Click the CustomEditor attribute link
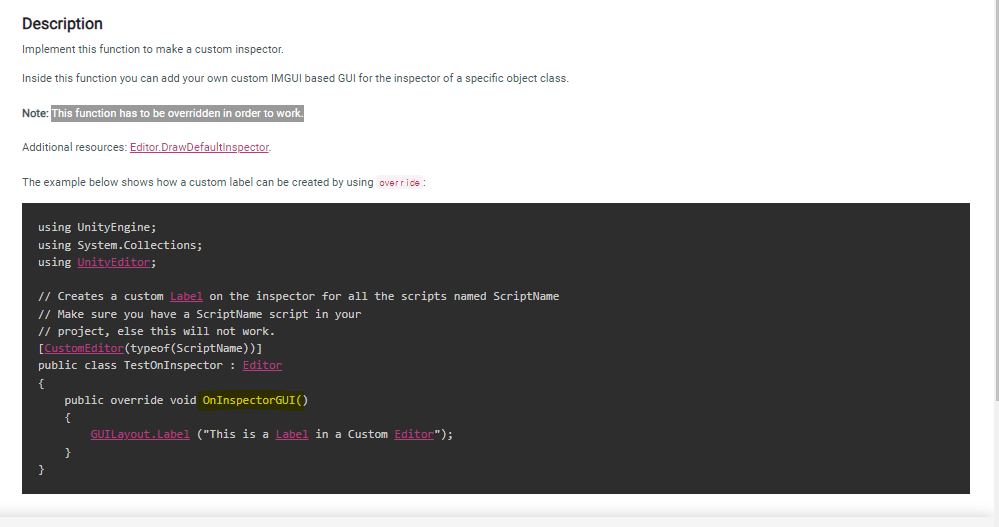999x527 pixels. (83, 348)
